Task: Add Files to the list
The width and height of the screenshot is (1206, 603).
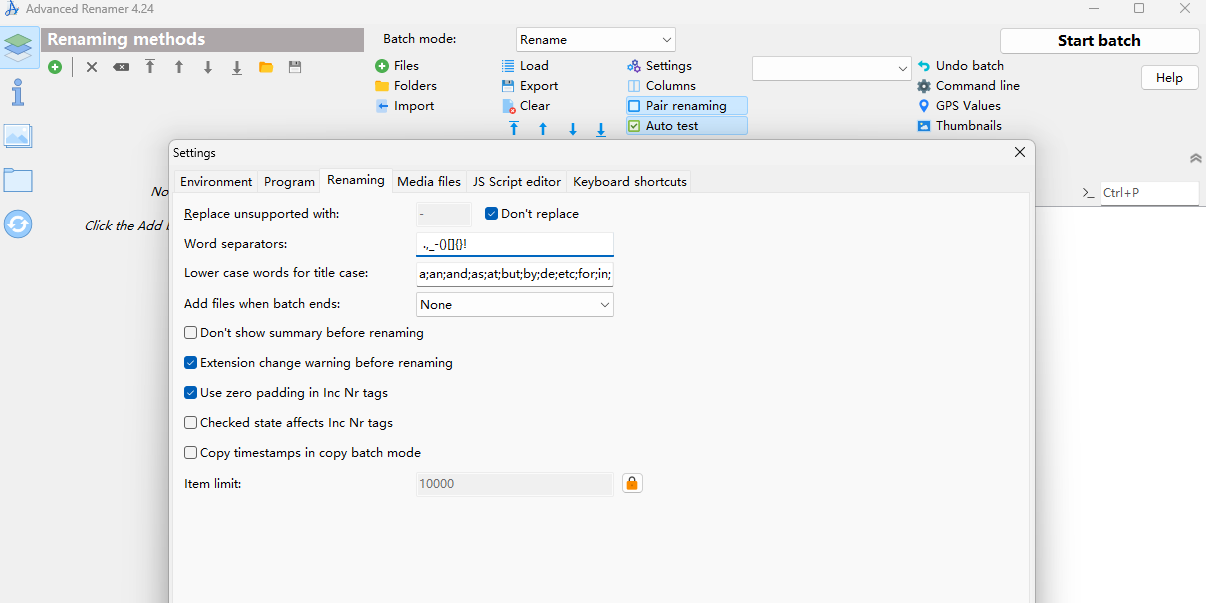Action: pos(397,65)
